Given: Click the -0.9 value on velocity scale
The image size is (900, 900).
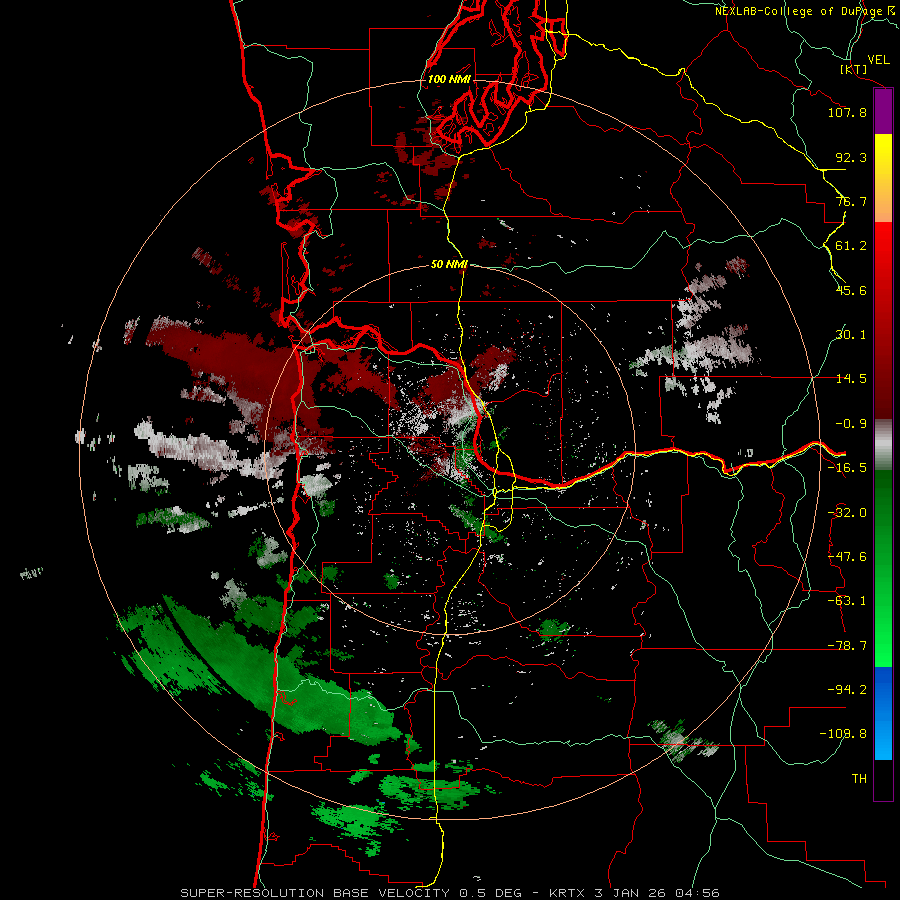Looking at the screenshot, I should pos(851,424).
